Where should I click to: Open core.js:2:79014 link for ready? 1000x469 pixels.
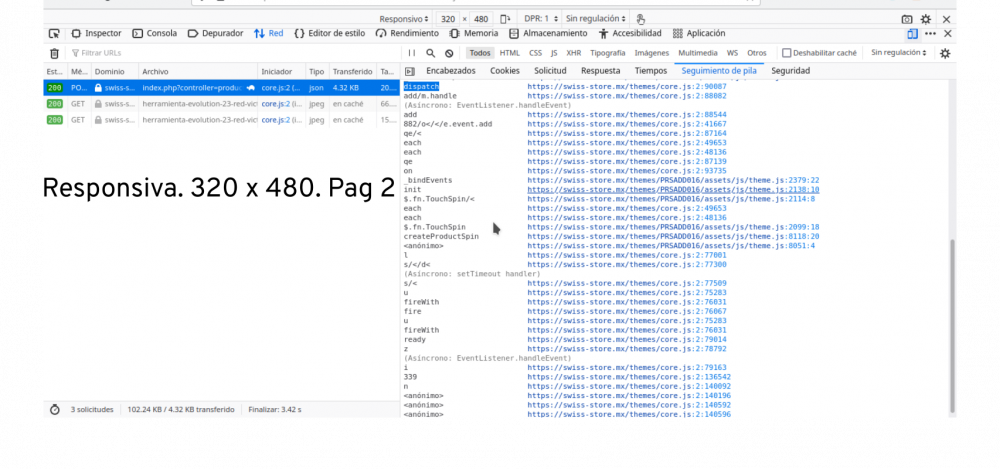click(626, 339)
